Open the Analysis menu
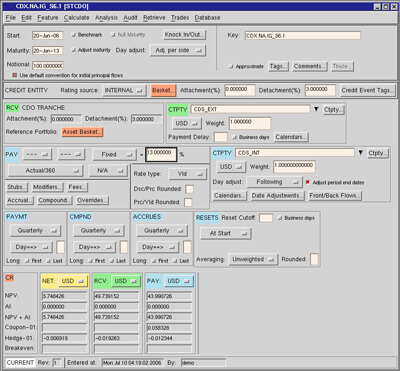Image resolution: width=400 pixels, height=371 pixels. point(106,18)
